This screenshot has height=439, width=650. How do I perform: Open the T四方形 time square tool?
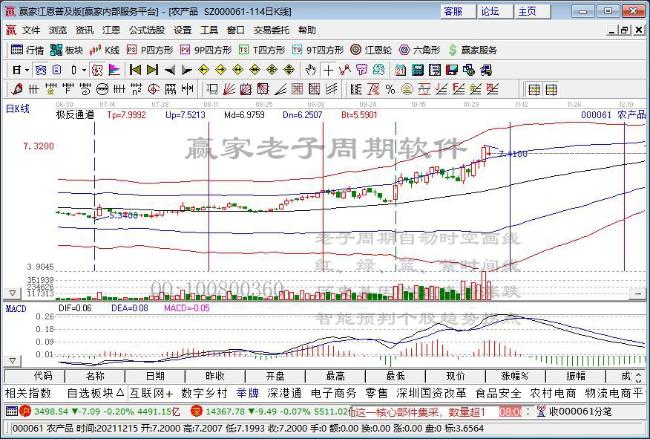[x=262, y=50]
